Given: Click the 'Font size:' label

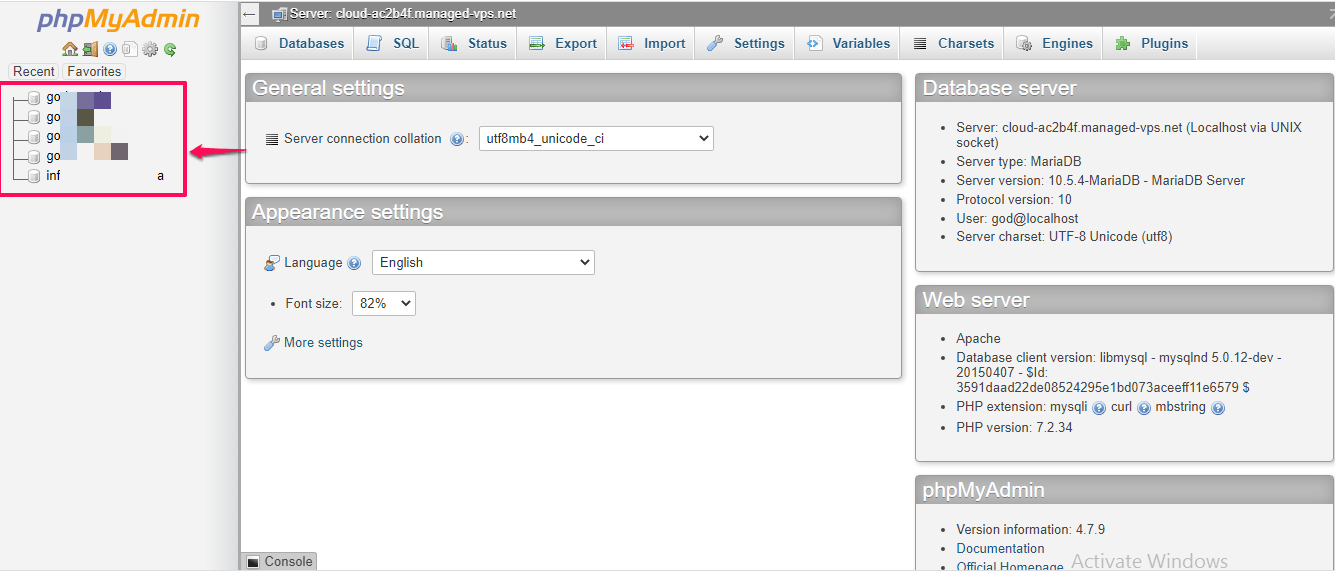Looking at the screenshot, I should (314, 303).
